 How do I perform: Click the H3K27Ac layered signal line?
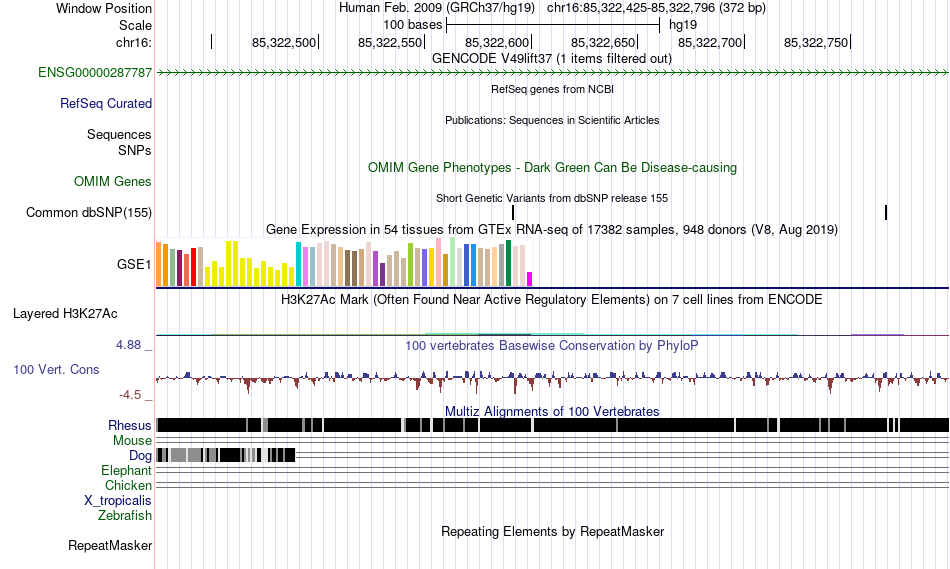click(553, 334)
